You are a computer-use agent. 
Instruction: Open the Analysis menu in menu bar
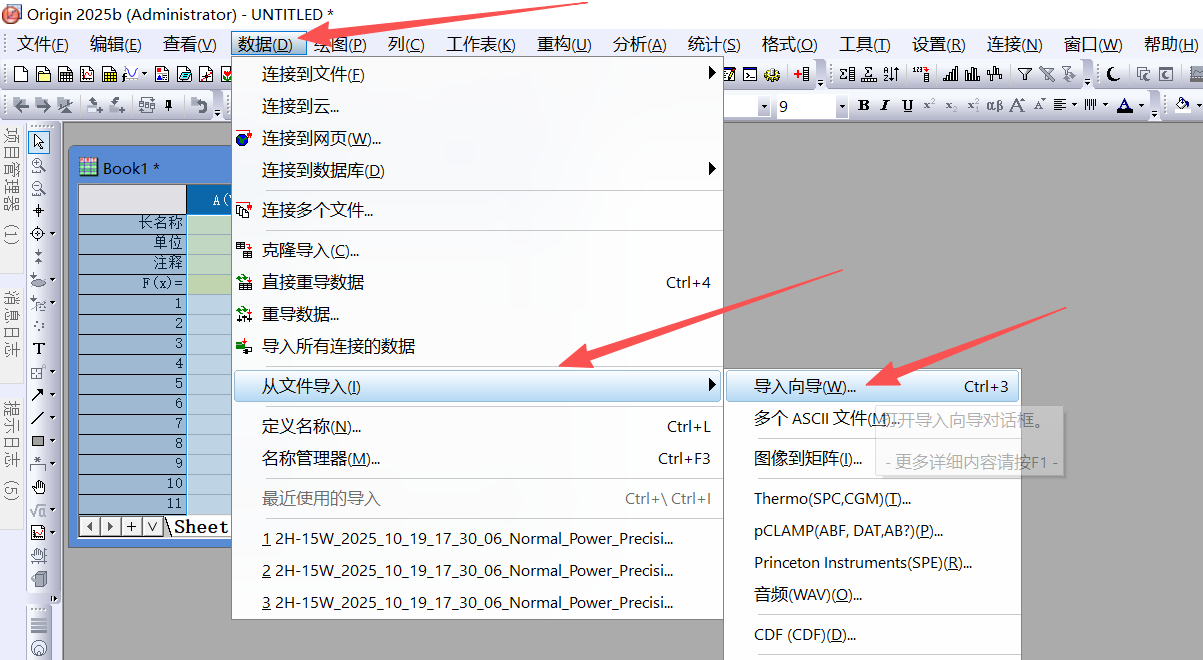639,45
